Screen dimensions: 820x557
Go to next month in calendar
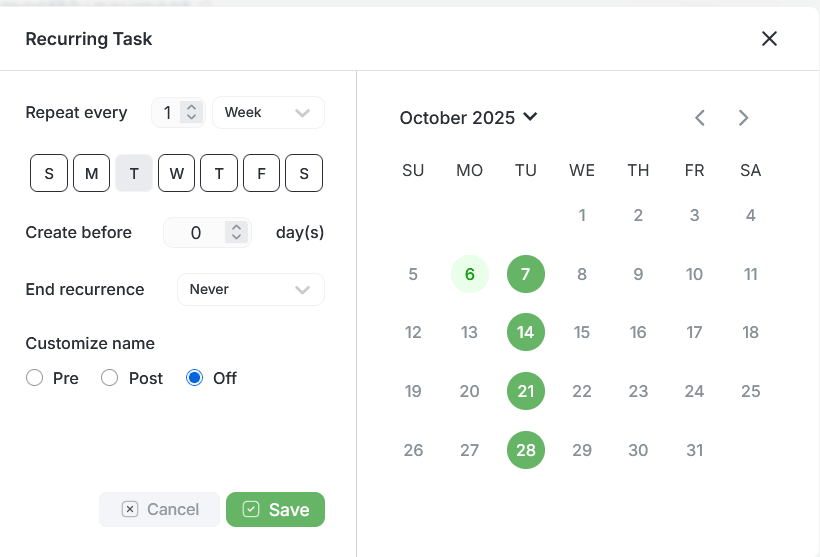743,118
